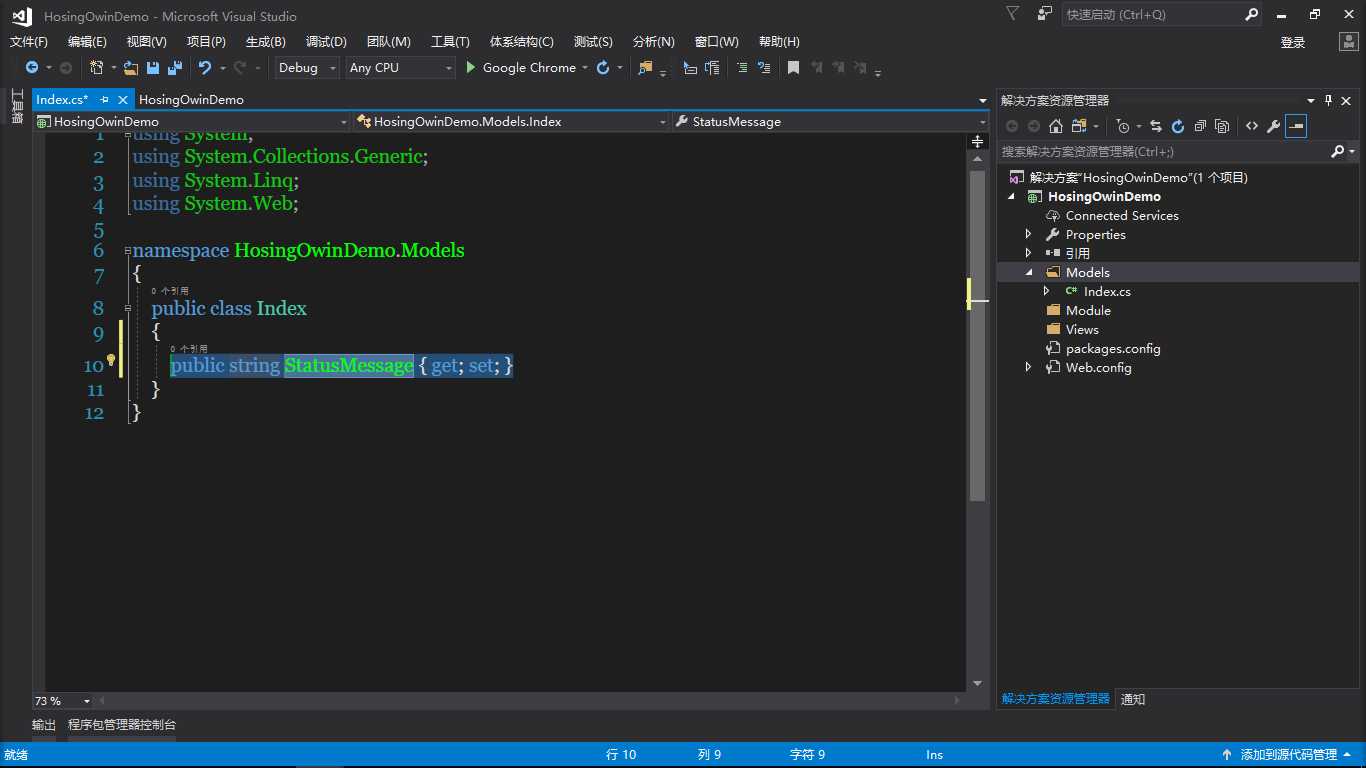Toggle Preview Selected Items button
This screenshot has height=768, width=1366.
click(1296, 126)
